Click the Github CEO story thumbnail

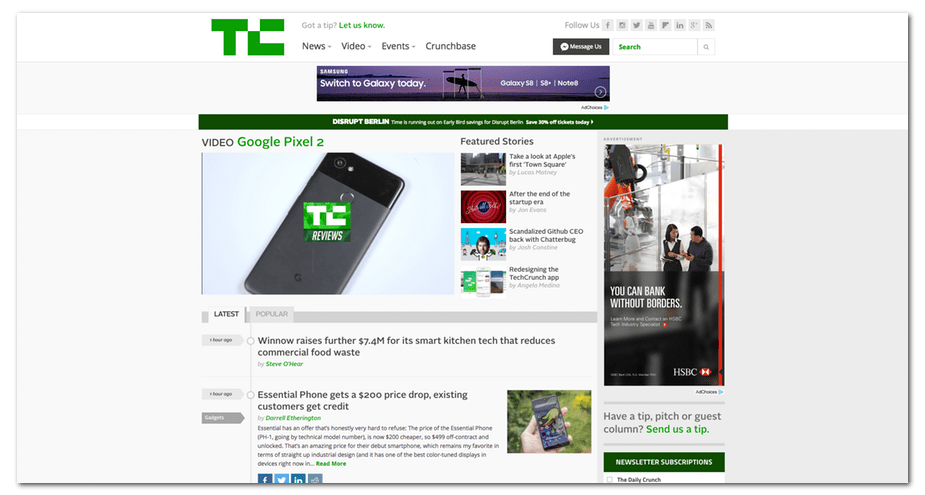[483, 244]
